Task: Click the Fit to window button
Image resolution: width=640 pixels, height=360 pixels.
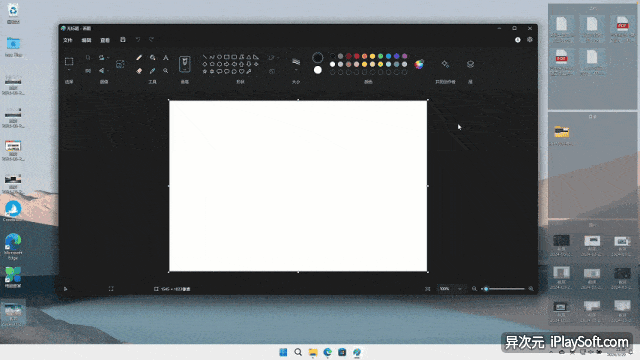Action: coord(427,289)
